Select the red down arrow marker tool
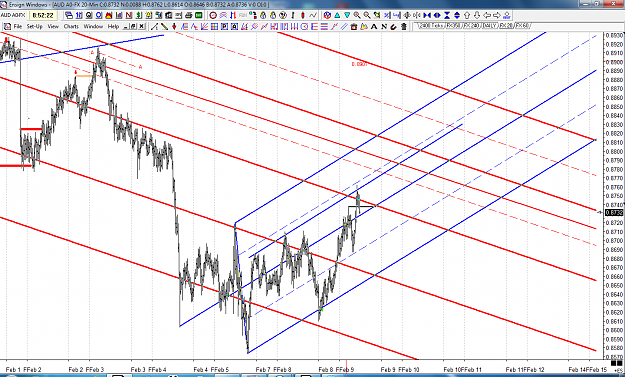The width and height of the screenshot is (625, 377). click(x=174, y=26)
